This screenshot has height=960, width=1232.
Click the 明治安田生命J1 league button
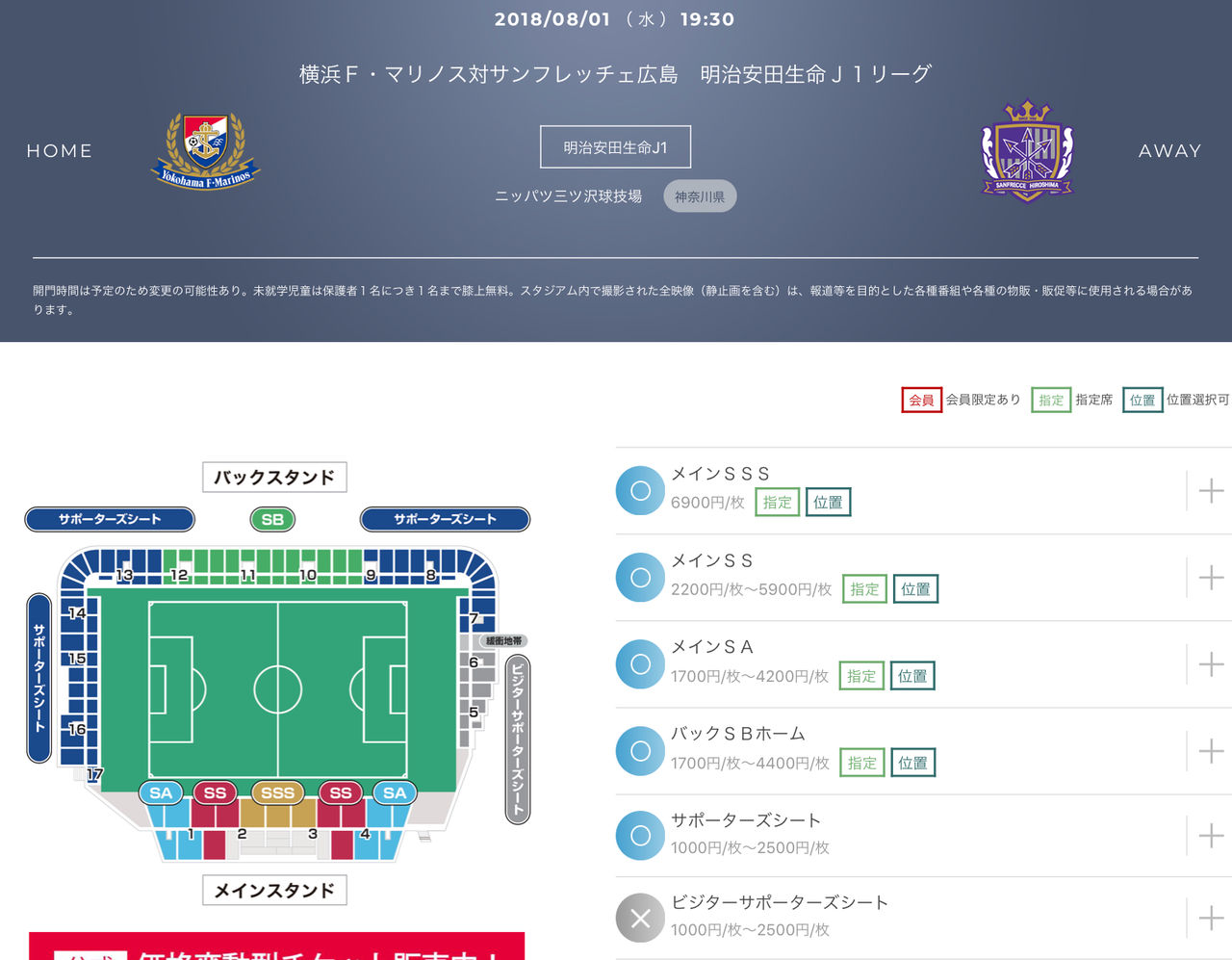[x=616, y=147]
